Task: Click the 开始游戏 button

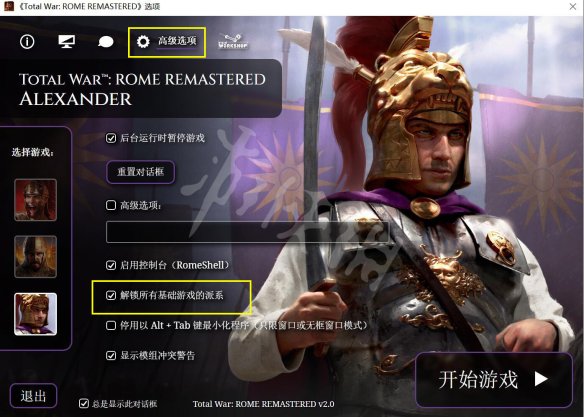Action: pyautogui.click(x=493, y=380)
